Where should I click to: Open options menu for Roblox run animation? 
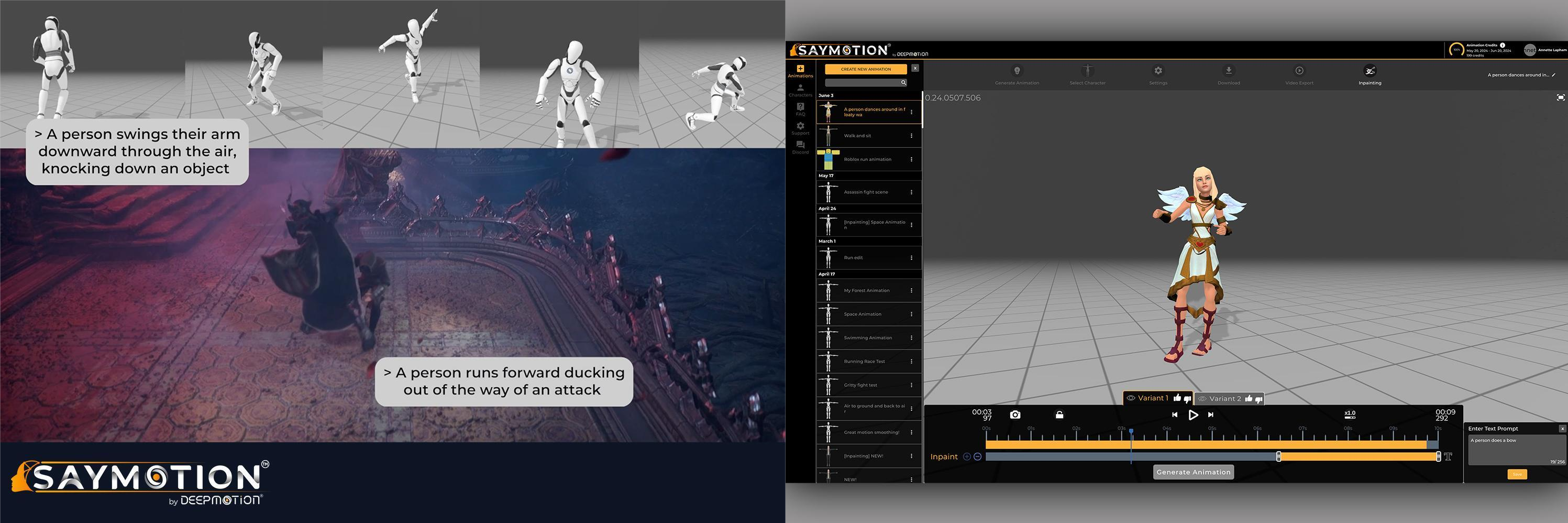click(x=911, y=159)
